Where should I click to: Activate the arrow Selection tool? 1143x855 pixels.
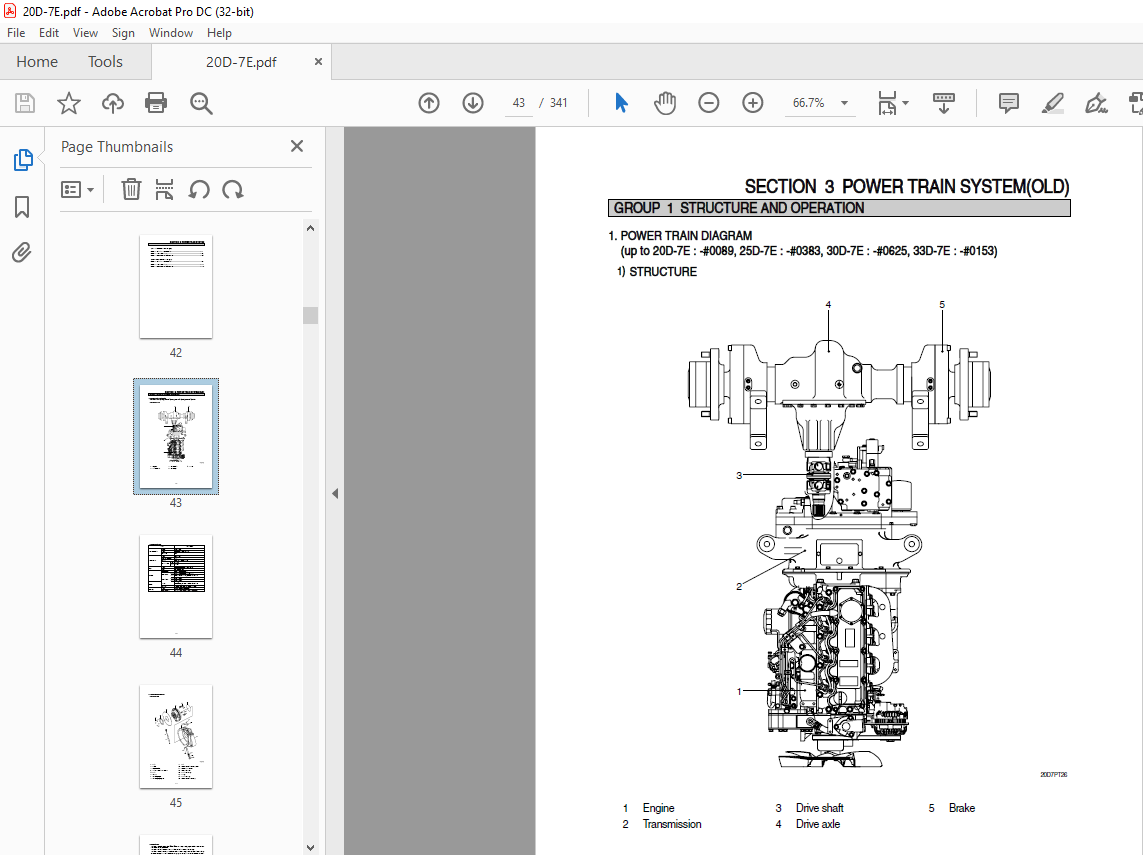coord(621,103)
